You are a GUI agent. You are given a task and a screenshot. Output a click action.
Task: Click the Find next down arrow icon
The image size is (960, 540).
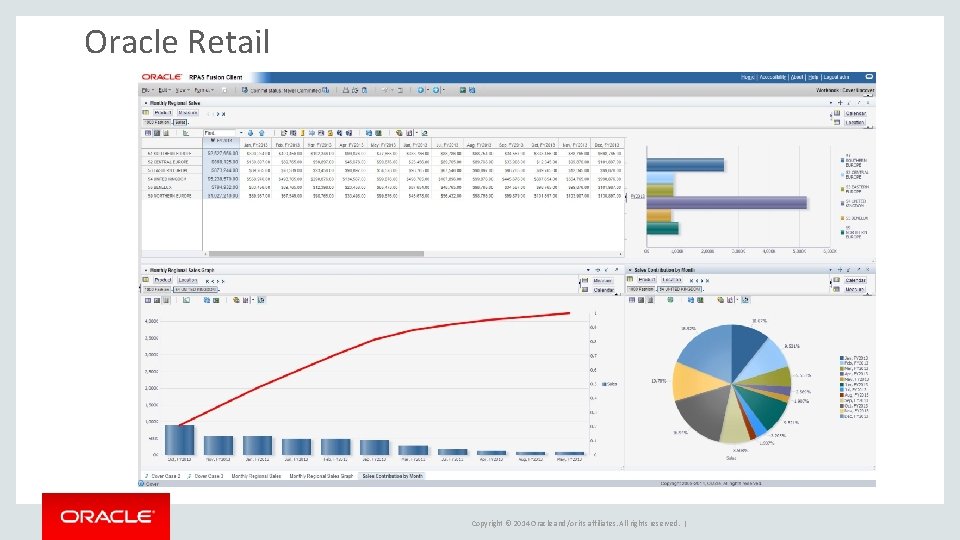250,133
